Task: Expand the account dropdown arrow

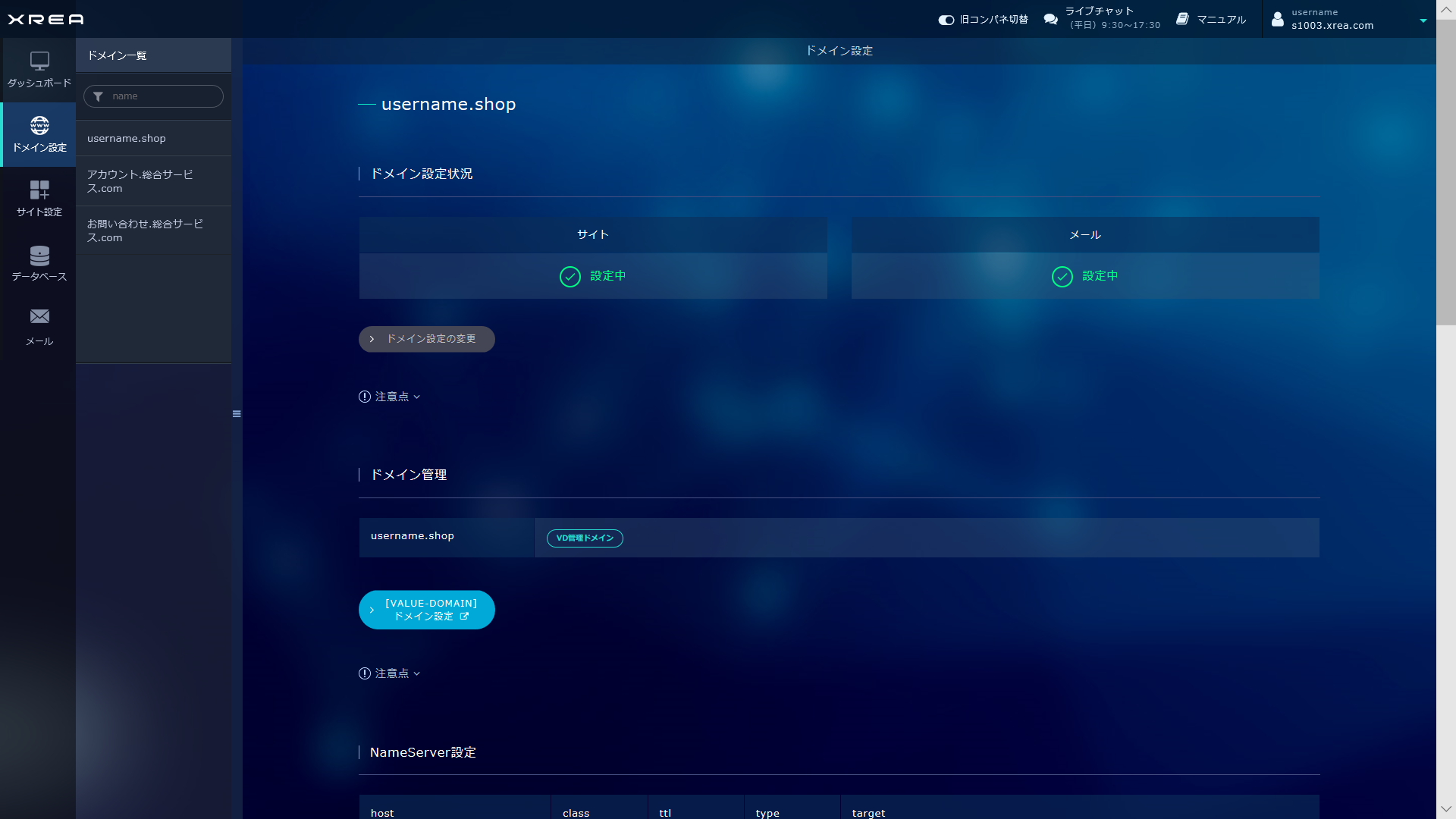Action: click(1423, 20)
